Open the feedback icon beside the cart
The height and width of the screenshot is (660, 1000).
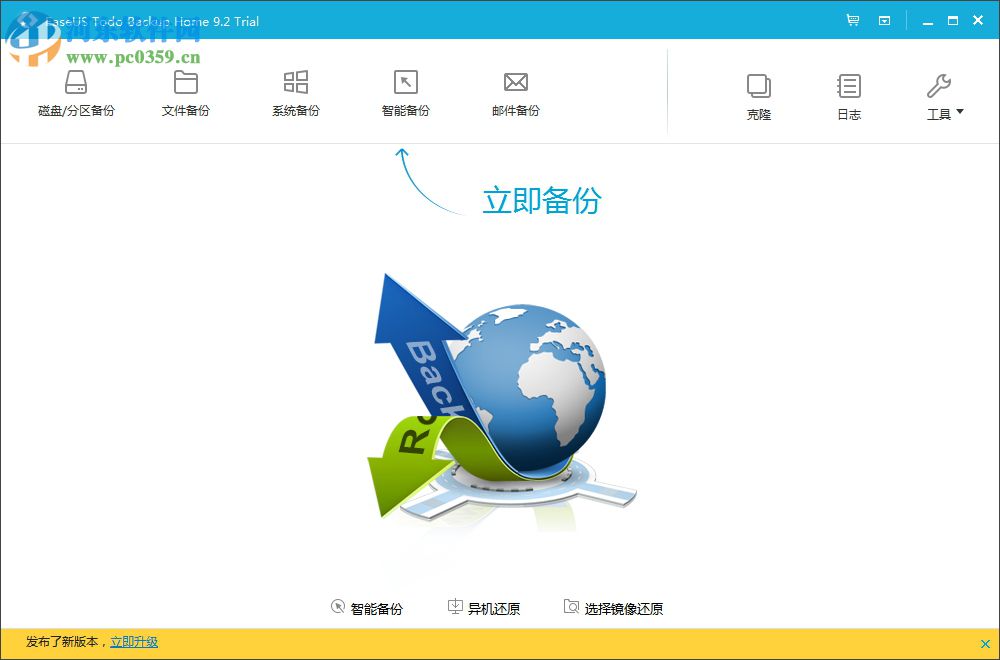tap(884, 19)
